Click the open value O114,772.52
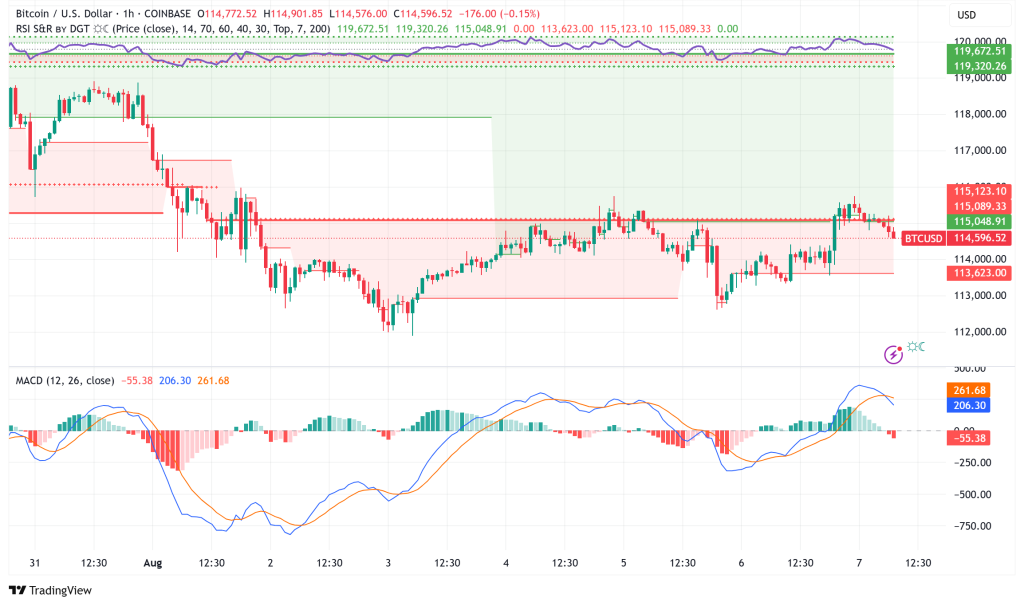 (x=227, y=14)
